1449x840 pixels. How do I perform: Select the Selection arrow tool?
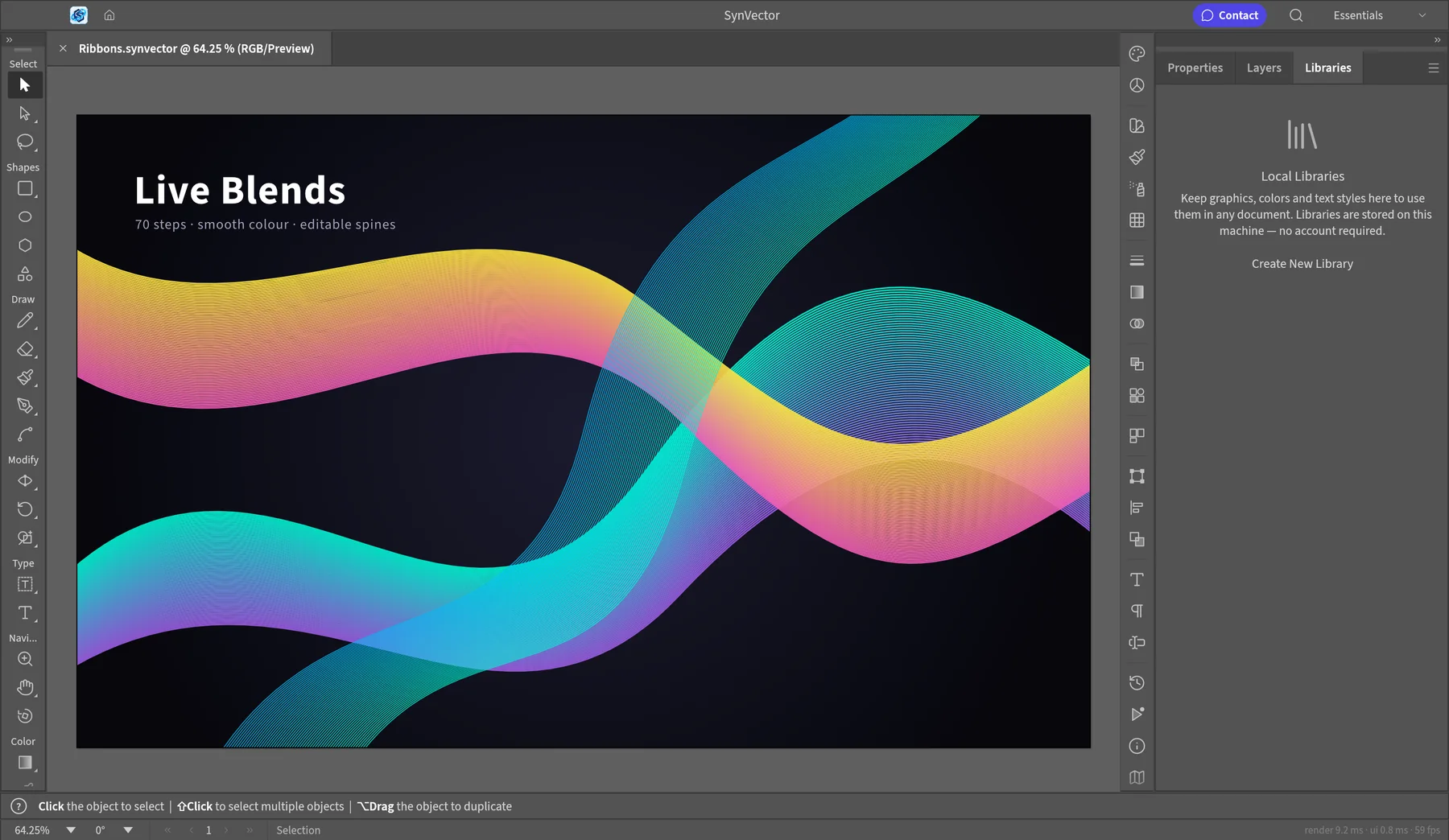pos(25,85)
